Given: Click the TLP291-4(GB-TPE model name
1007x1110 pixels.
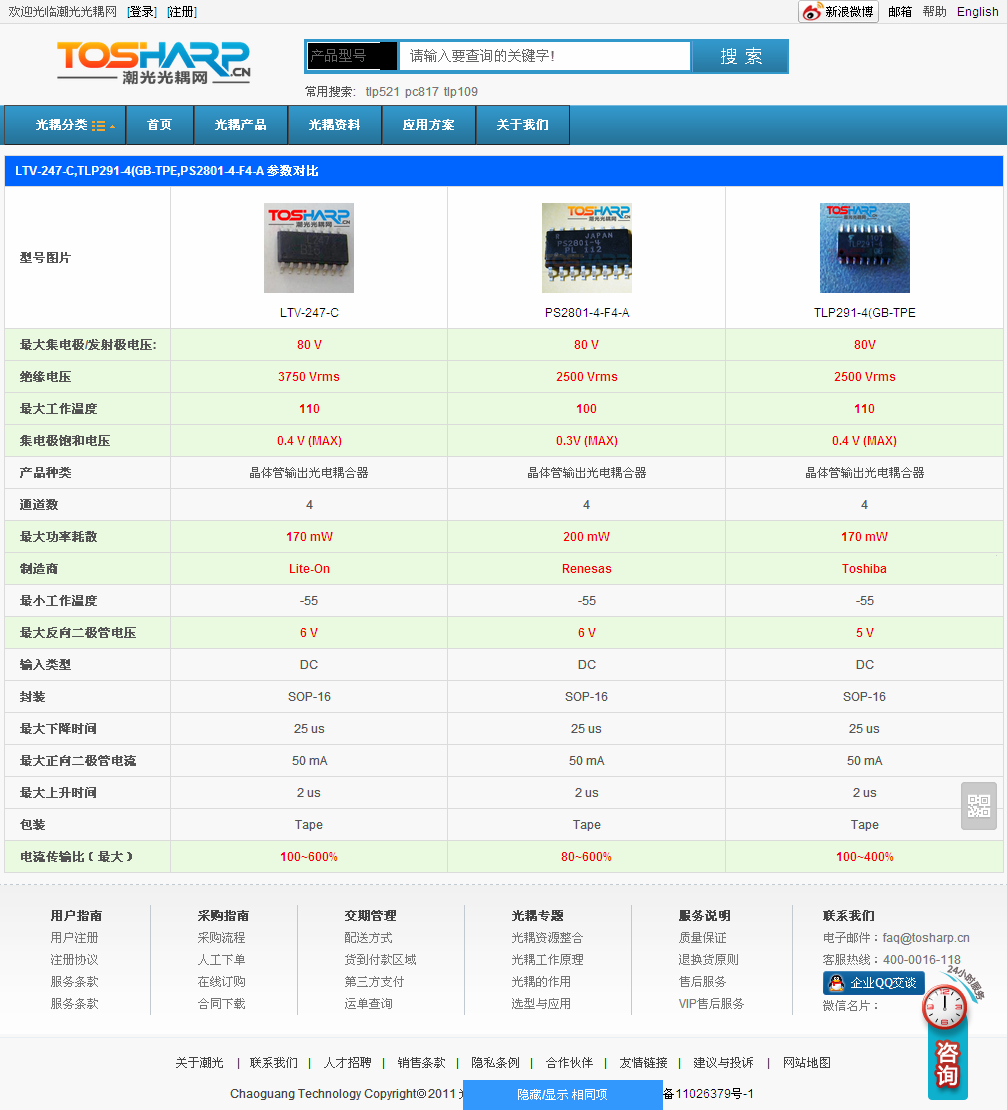Looking at the screenshot, I should point(865,312).
